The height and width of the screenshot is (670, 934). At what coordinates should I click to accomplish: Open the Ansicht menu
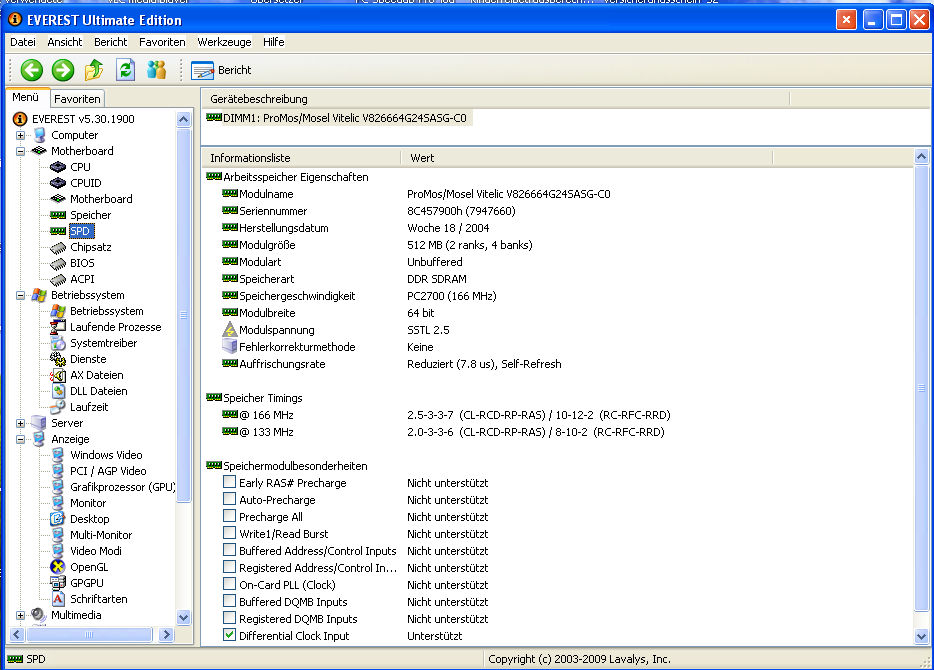(64, 42)
